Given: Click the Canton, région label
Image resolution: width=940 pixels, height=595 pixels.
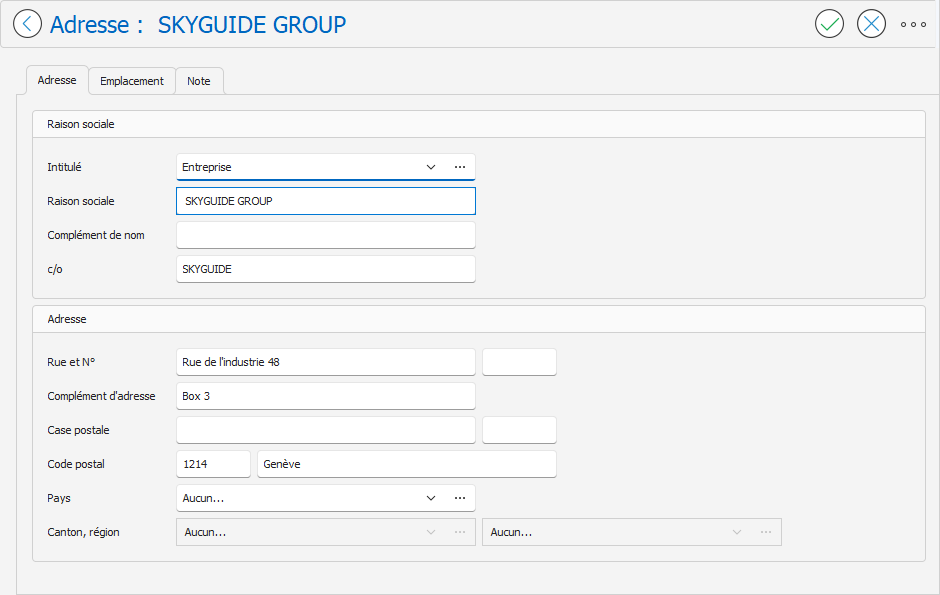Looking at the screenshot, I should point(83,532).
